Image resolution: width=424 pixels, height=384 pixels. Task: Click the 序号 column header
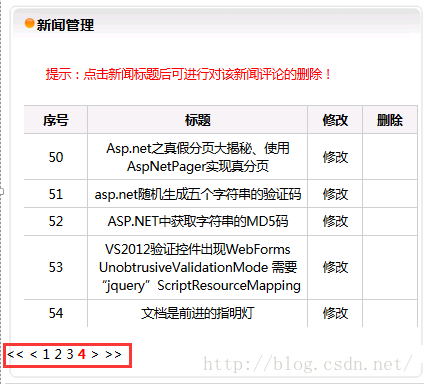[x=56, y=120]
